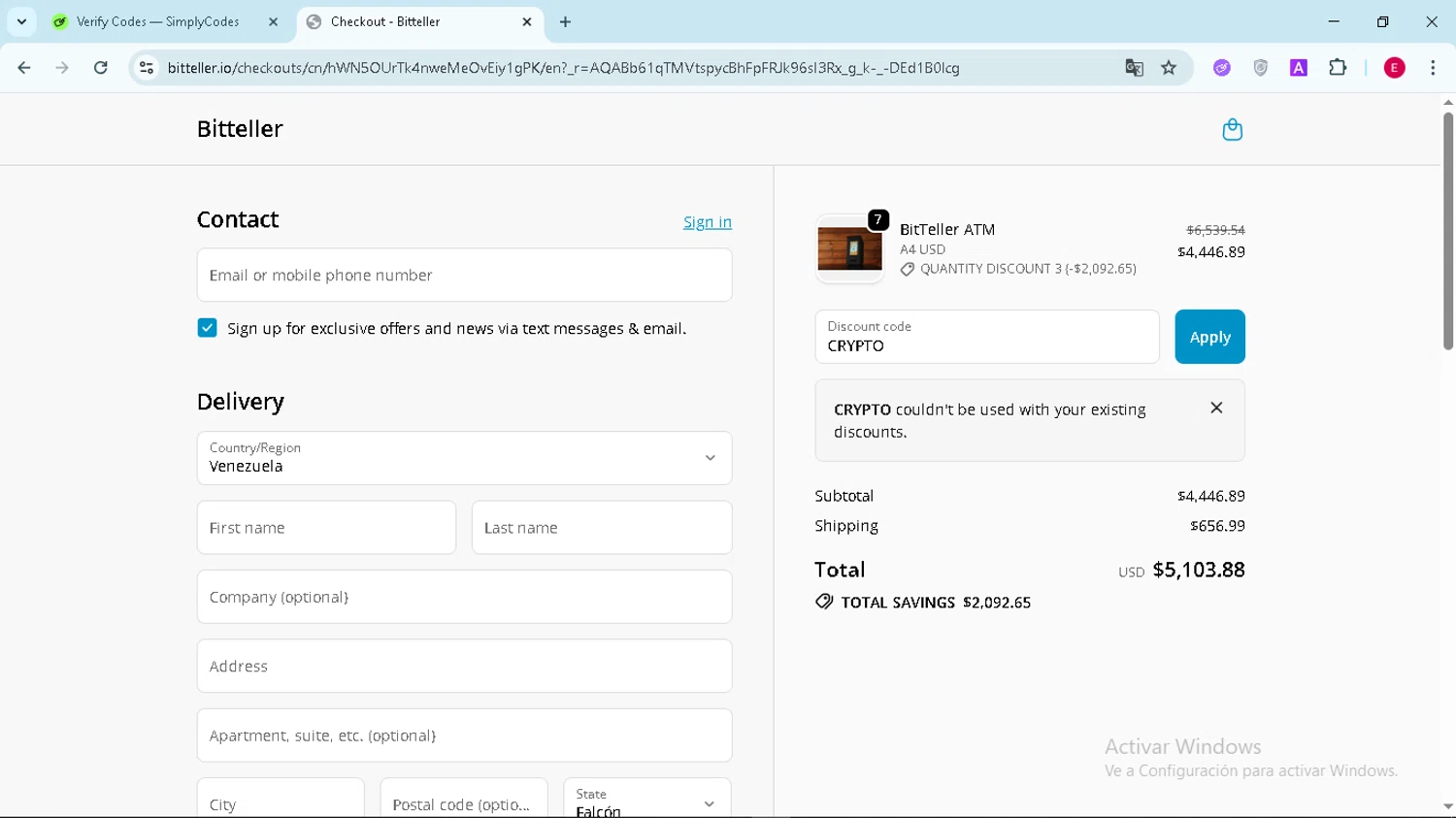Click the translate page icon
This screenshot has width=1456, height=818.
tap(1134, 68)
